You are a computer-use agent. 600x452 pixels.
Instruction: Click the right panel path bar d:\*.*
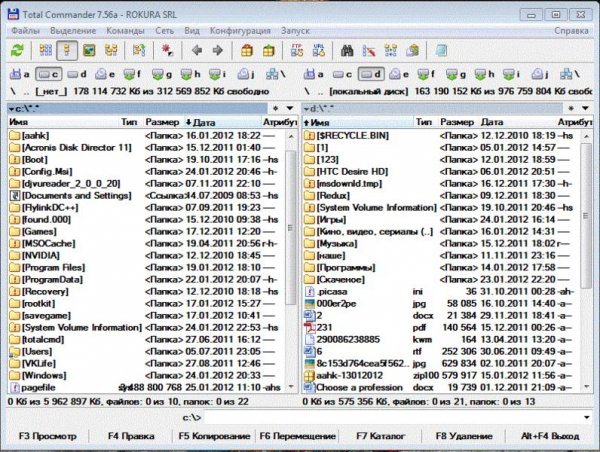[x=433, y=109]
